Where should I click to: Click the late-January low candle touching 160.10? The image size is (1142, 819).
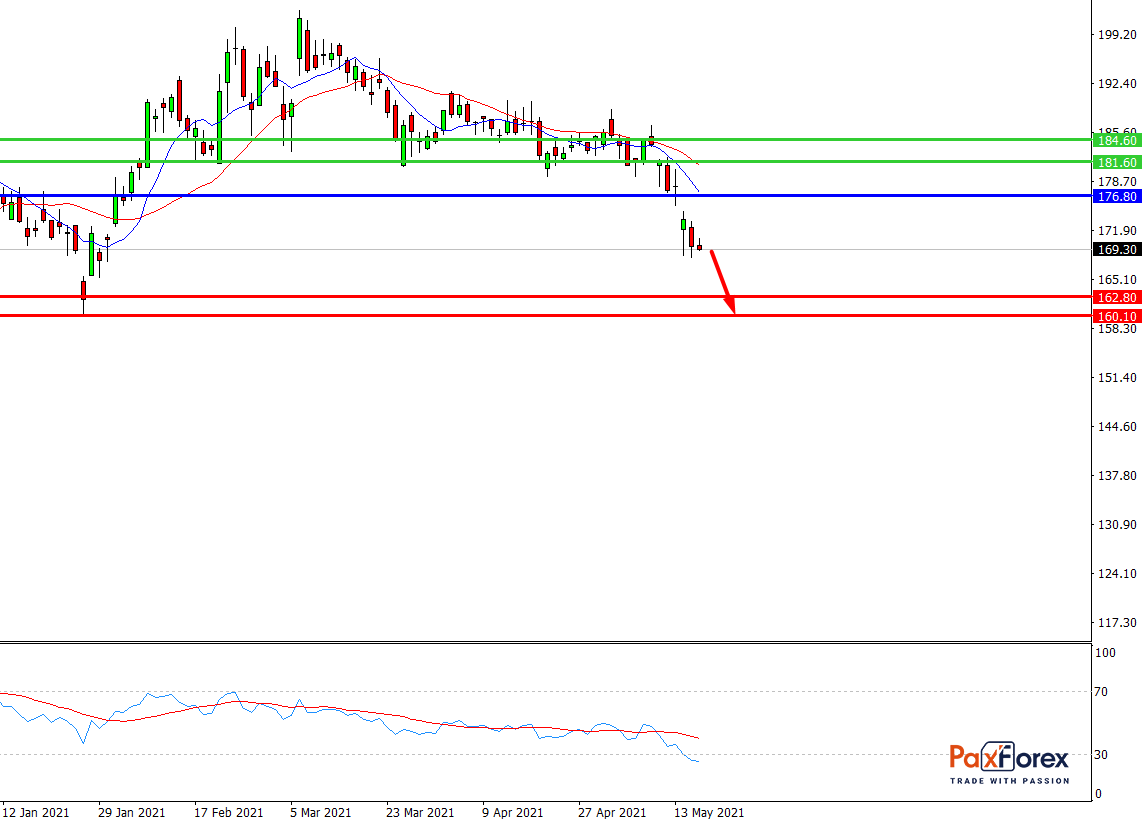click(84, 290)
